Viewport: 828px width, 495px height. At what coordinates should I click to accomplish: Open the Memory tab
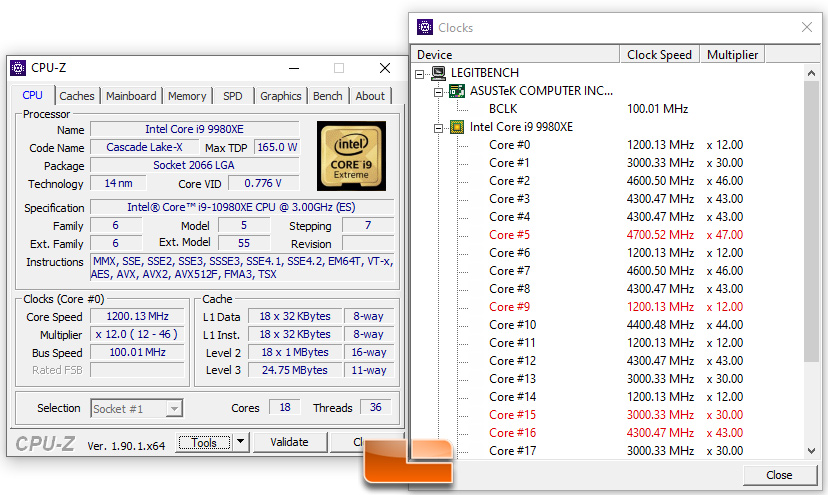coord(187,96)
